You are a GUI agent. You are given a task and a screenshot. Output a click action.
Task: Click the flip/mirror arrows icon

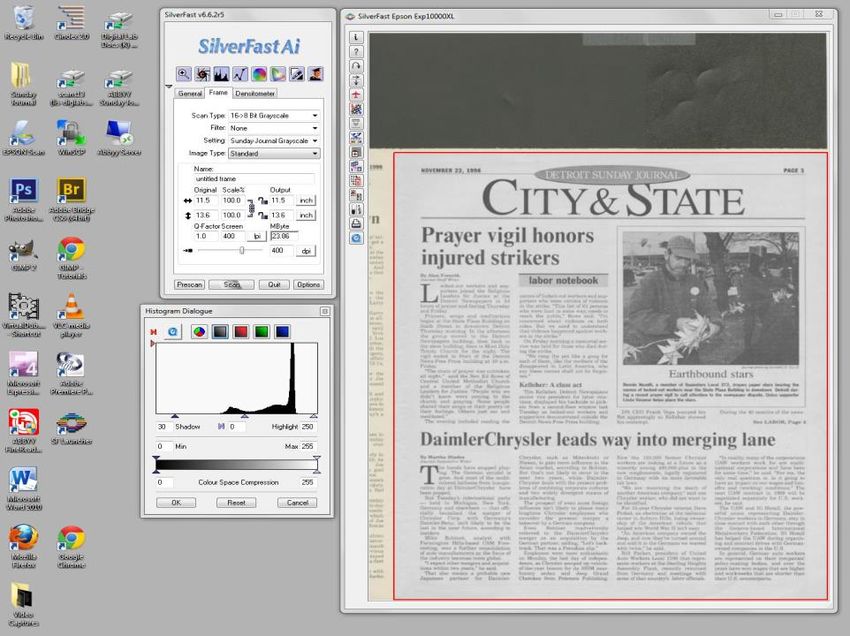click(x=356, y=80)
